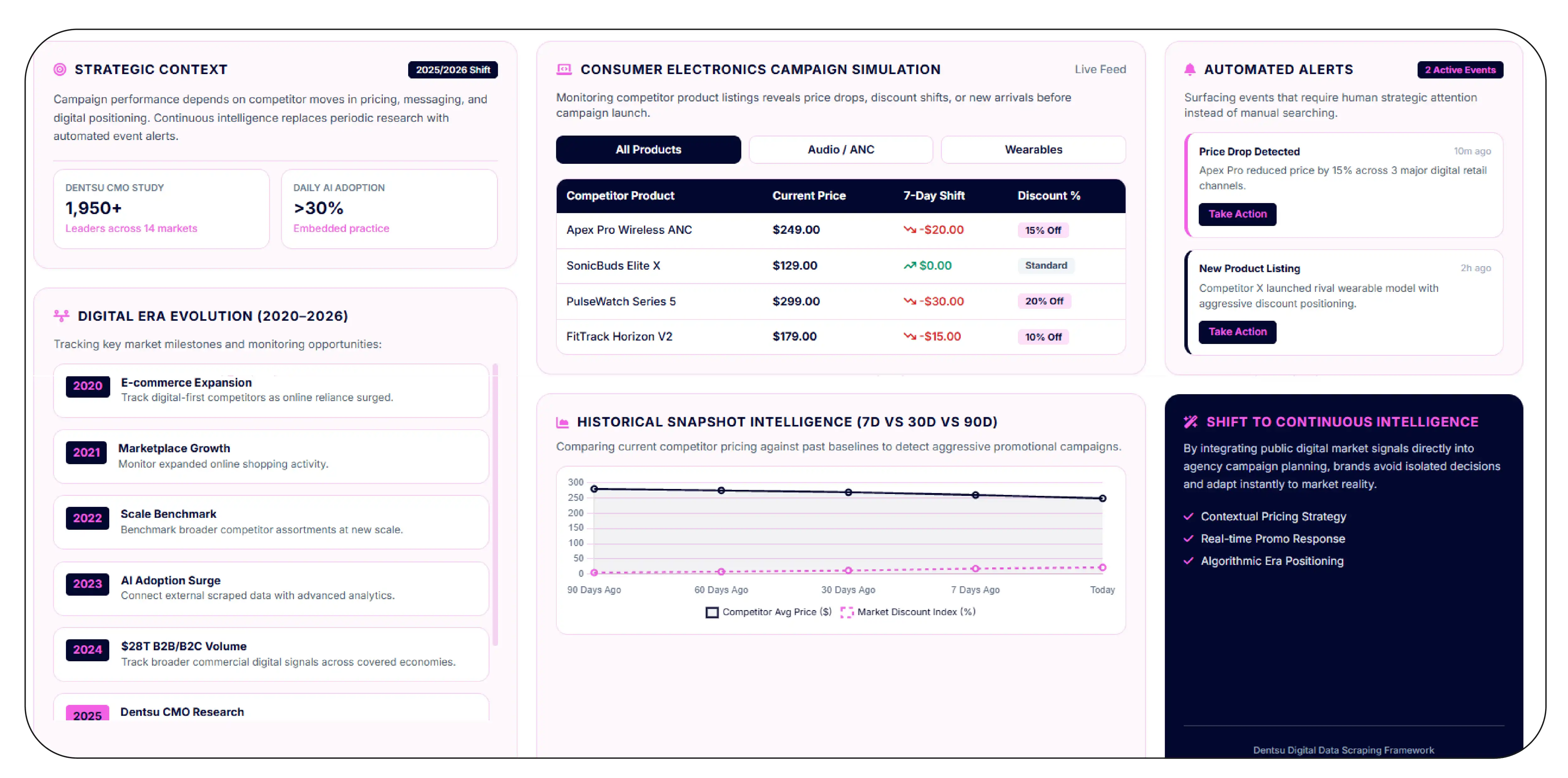Take Action on Price Drop Detected alert
1568x778 pixels.
(x=1237, y=214)
